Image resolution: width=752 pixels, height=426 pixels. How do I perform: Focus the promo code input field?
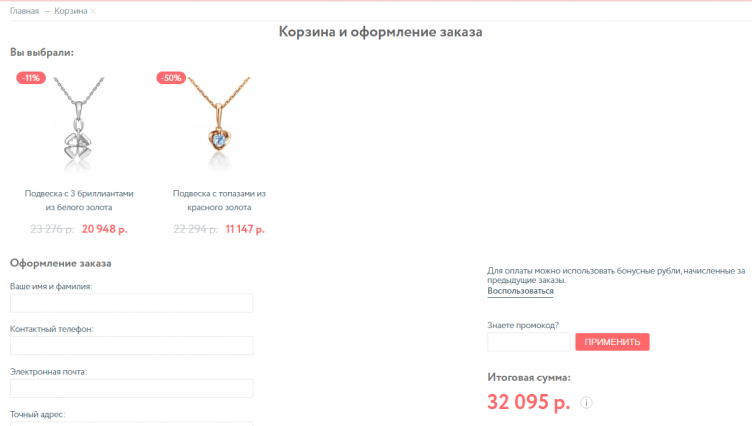tap(529, 342)
